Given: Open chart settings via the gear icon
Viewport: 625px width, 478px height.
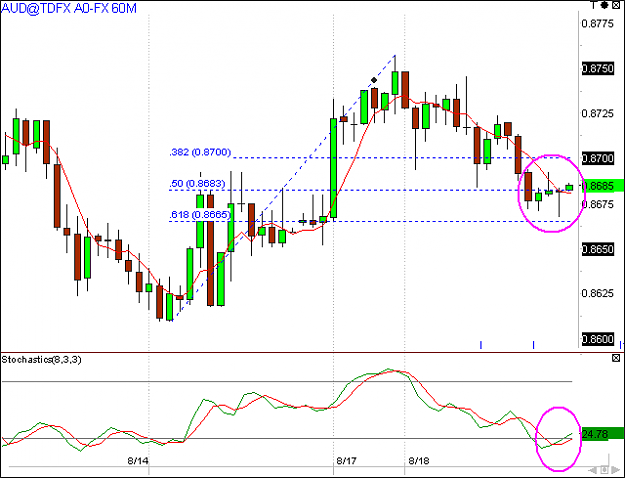Looking at the screenshot, I should 605,5.
